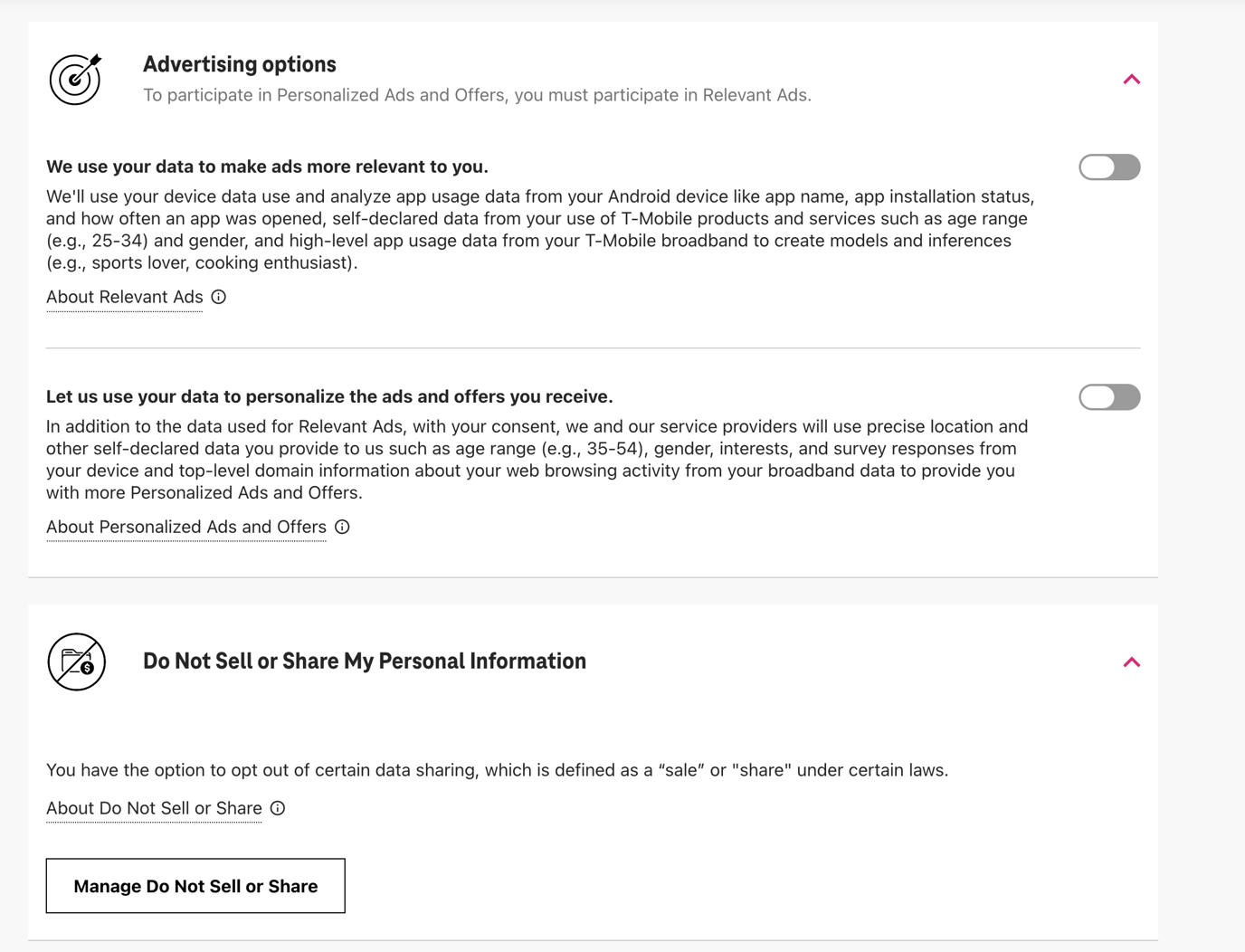Screen dimensions: 1245x952
Task: Turn on the Personalized Ads and Offers toggle
Action: click(x=1109, y=397)
